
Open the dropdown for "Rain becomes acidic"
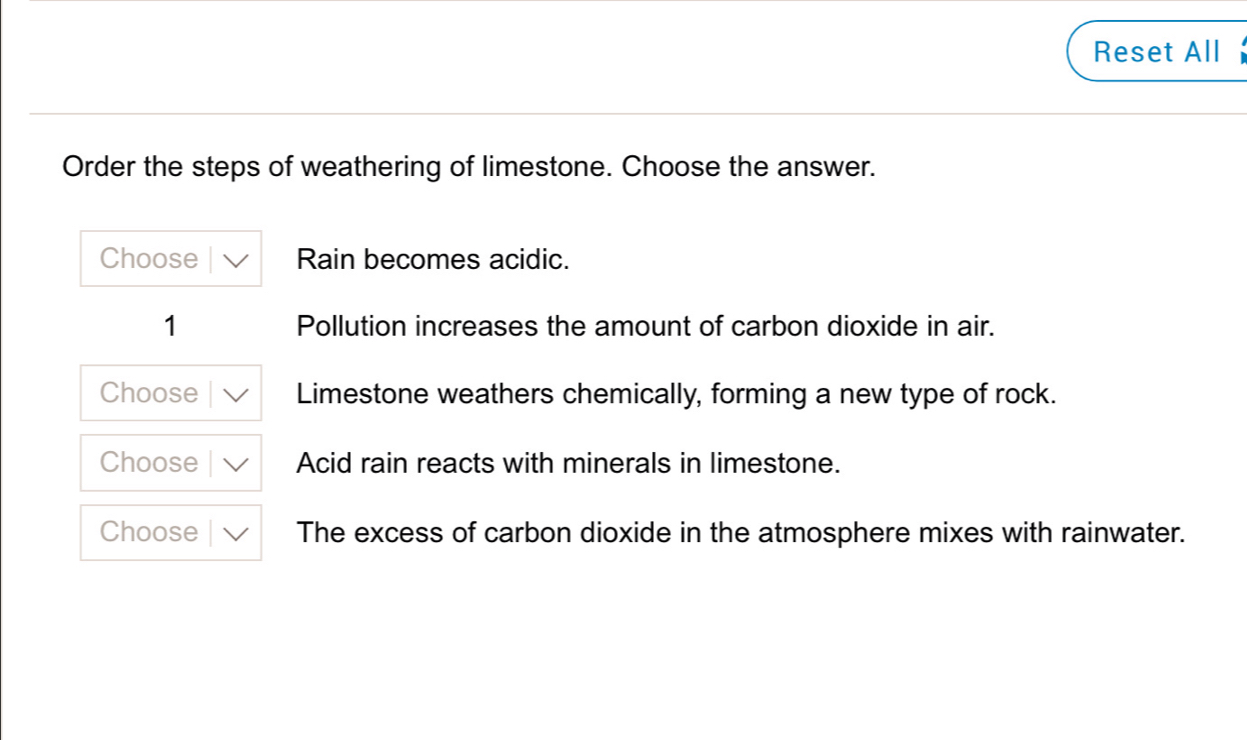tap(171, 259)
